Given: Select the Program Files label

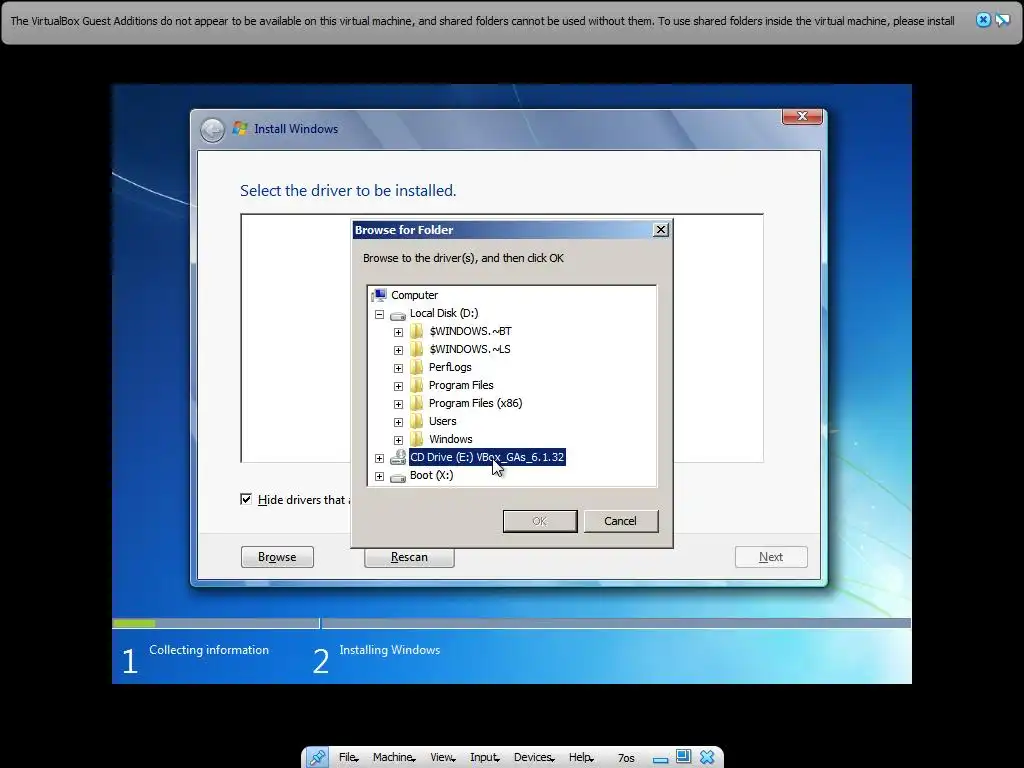Looking at the screenshot, I should tap(461, 385).
